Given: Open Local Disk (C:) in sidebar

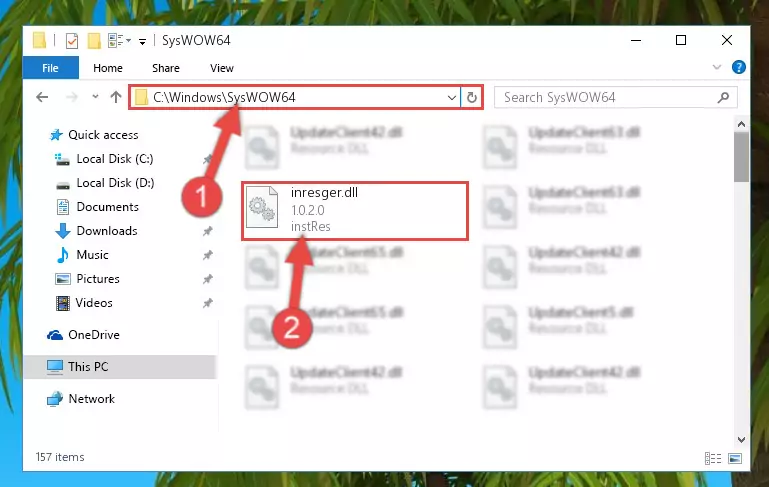Looking at the screenshot, I should click(x=115, y=158).
